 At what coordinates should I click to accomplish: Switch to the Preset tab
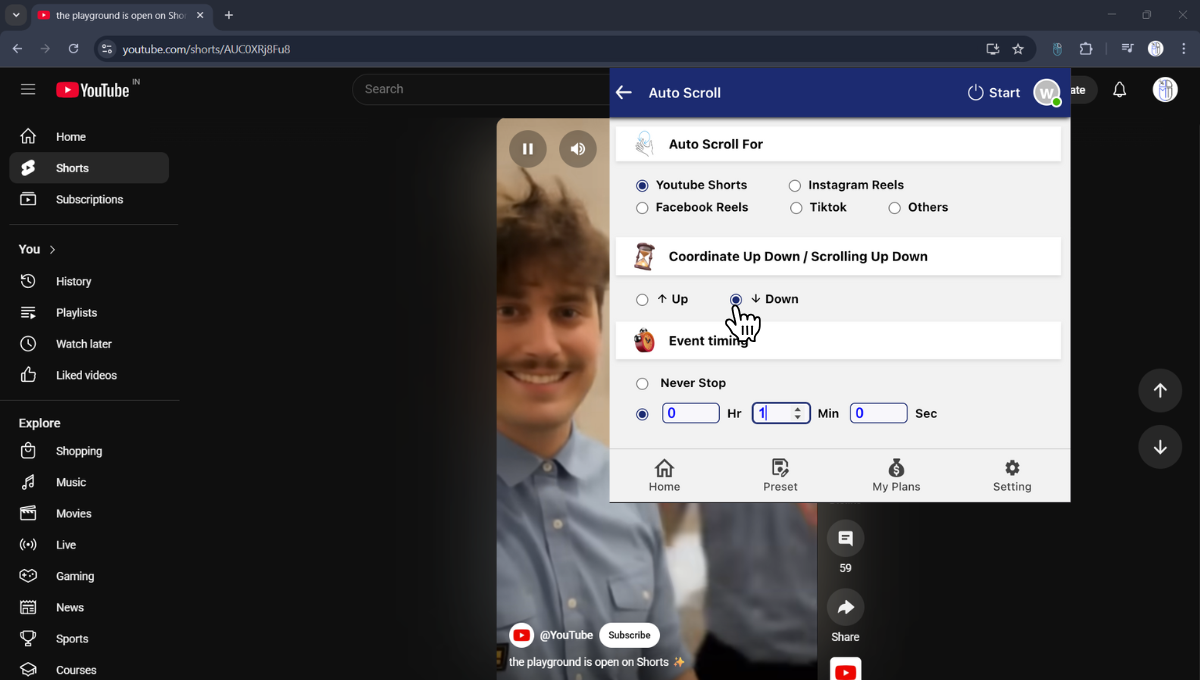click(x=780, y=475)
